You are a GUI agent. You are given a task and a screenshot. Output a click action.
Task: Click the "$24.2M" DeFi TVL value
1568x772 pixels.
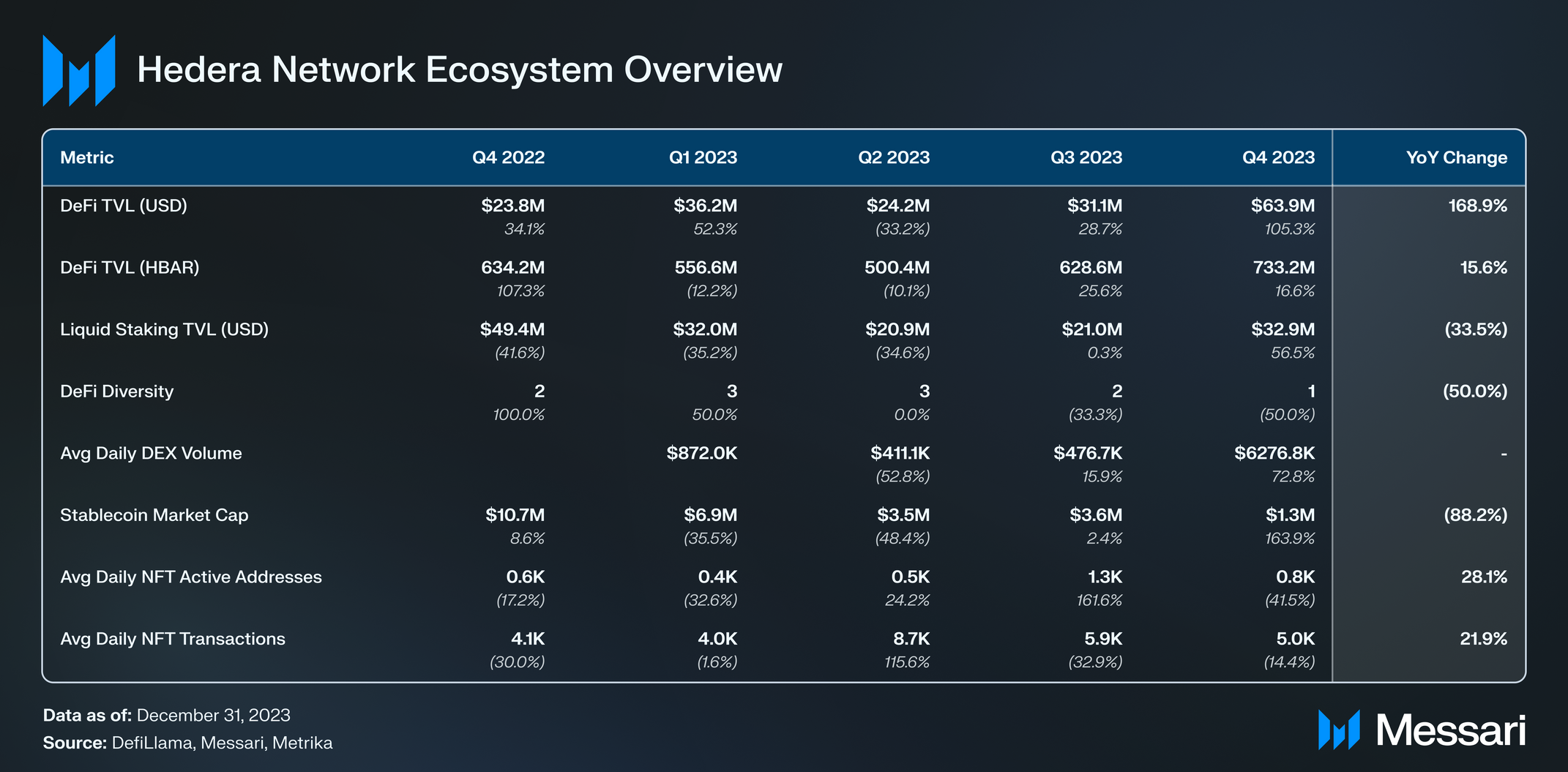898,206
